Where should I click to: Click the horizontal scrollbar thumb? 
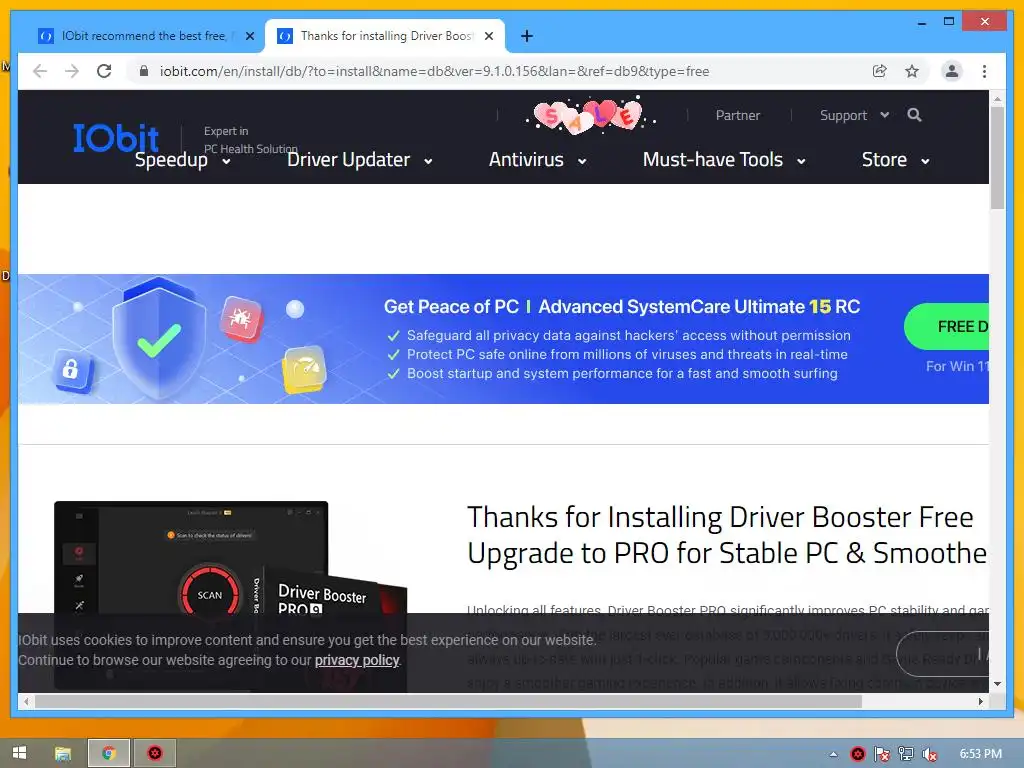448,701
